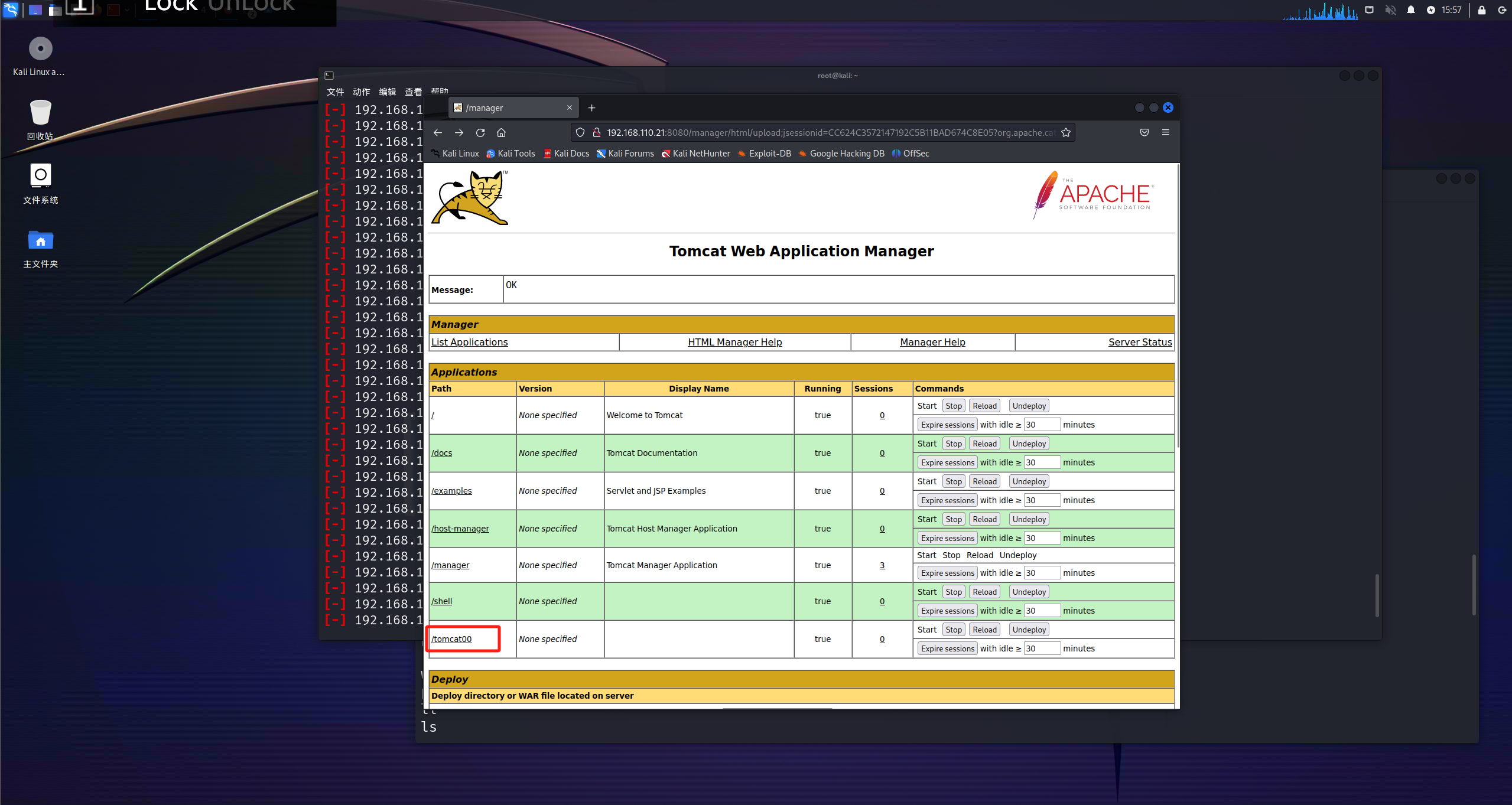Open recycle bin desktop icon
This screenshot has width=1512, height=805.
tap(40, 113)
